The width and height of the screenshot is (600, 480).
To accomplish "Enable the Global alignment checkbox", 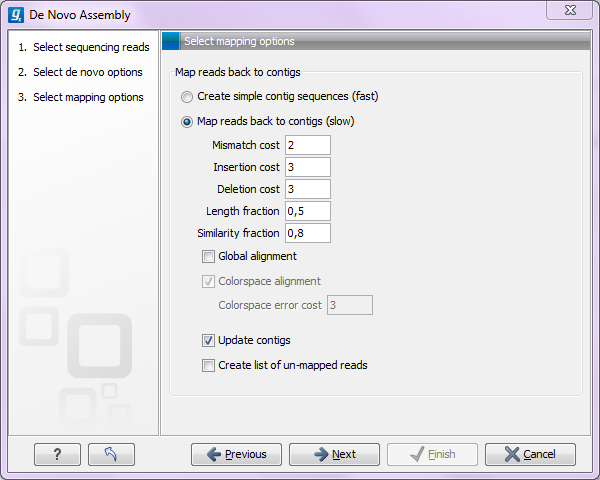I will pyautogui.click(x=209, y=257).
